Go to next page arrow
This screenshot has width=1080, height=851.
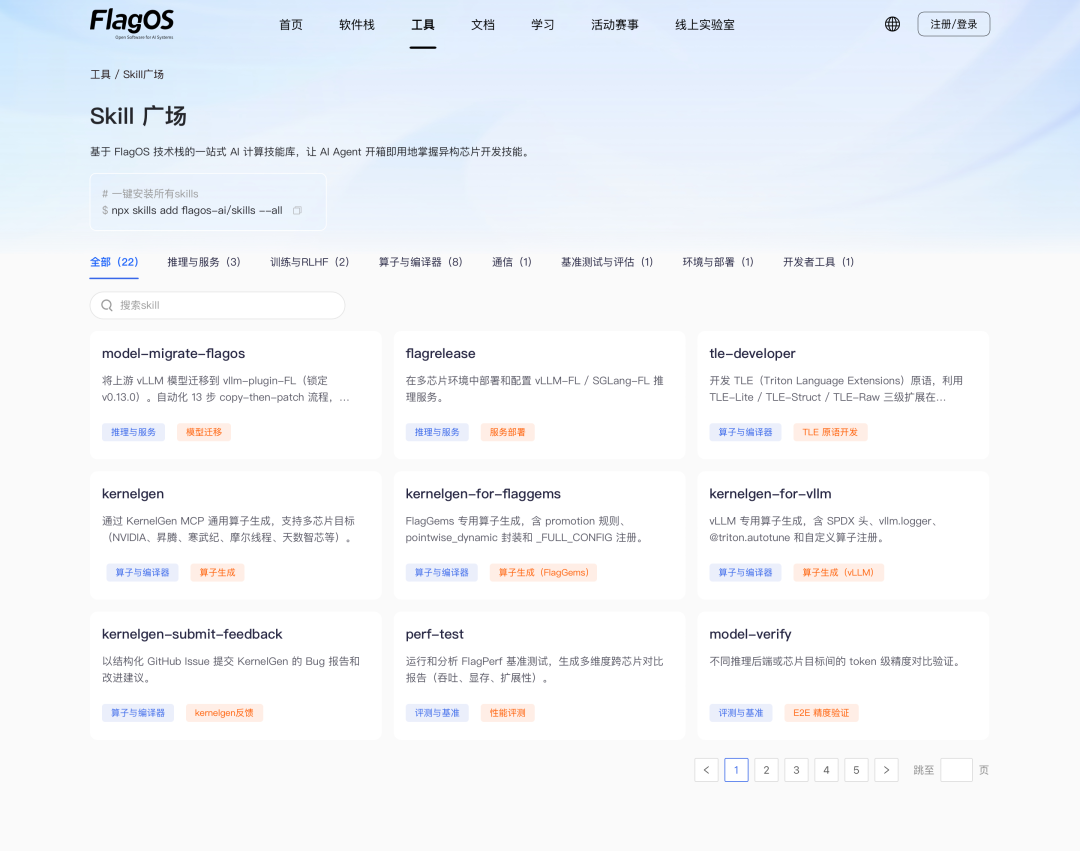886,770
